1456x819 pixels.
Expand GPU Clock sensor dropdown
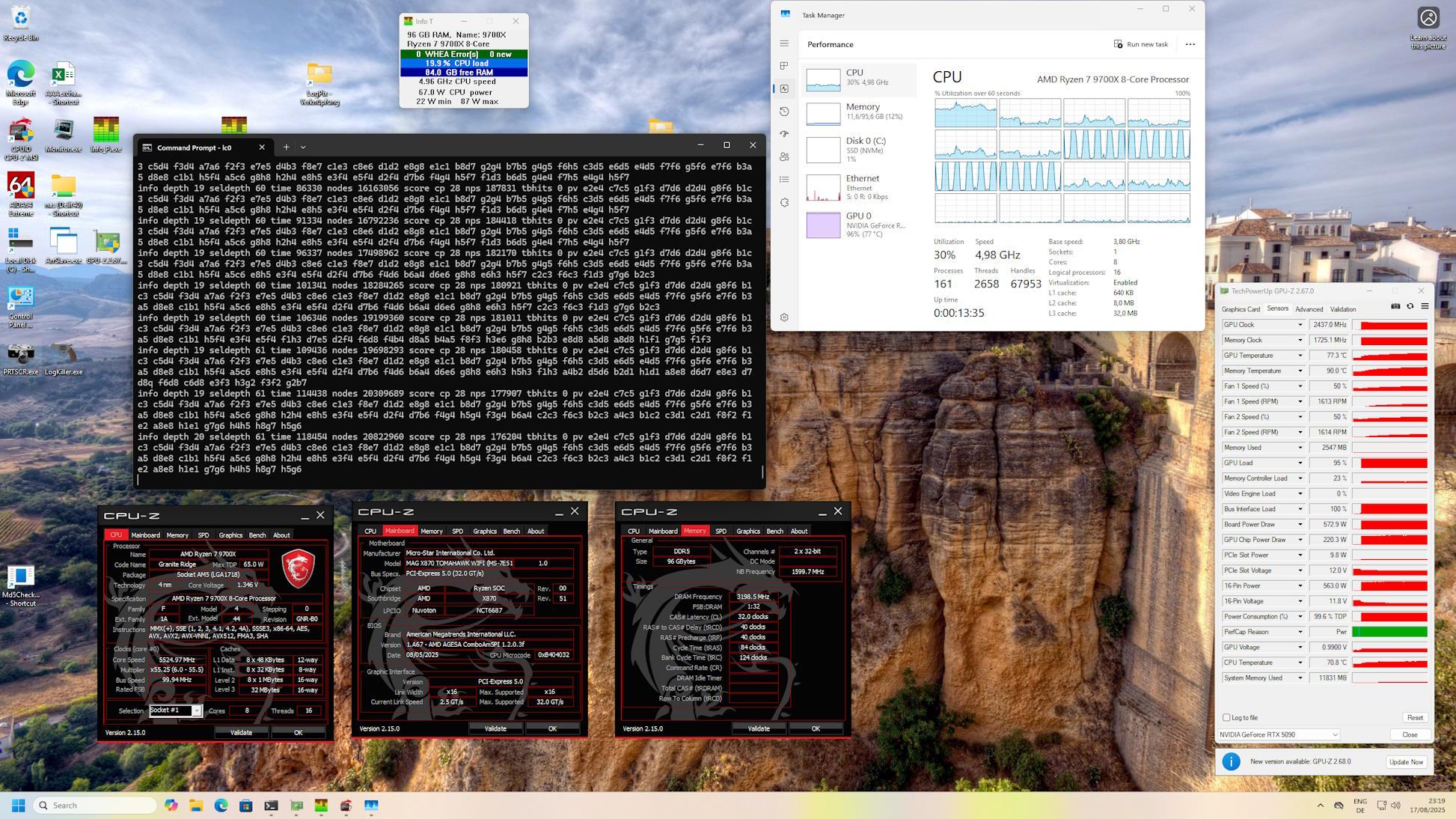(x=1300, y=325)
